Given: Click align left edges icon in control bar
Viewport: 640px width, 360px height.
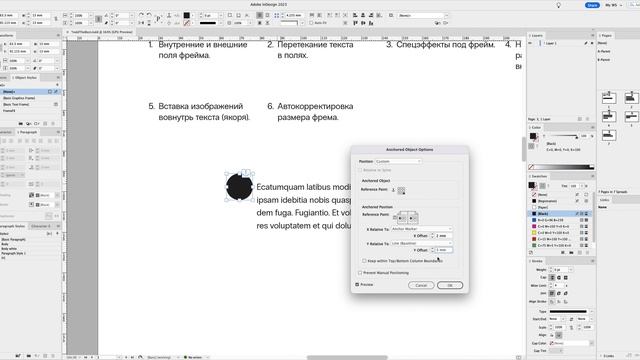Looking at the screenshot, I should pyautogui.click(x=355, y=16).
